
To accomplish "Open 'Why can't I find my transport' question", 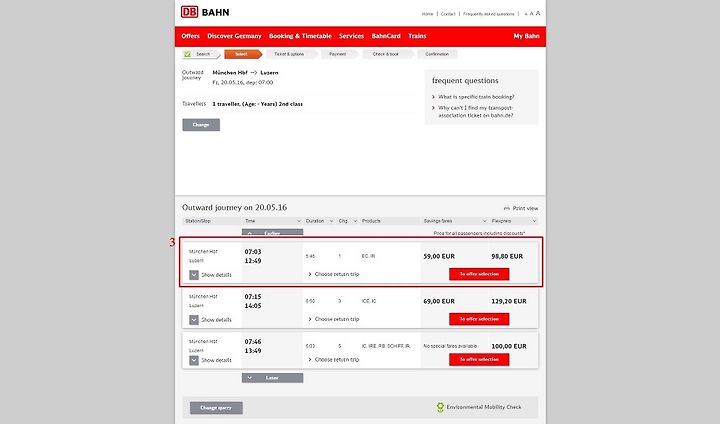I will 476,112.
